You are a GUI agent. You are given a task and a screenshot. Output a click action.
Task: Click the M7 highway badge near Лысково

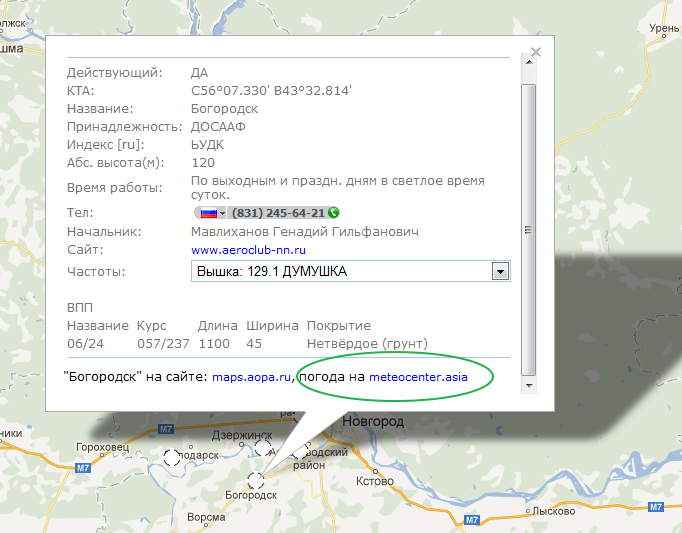pos(655,507)
